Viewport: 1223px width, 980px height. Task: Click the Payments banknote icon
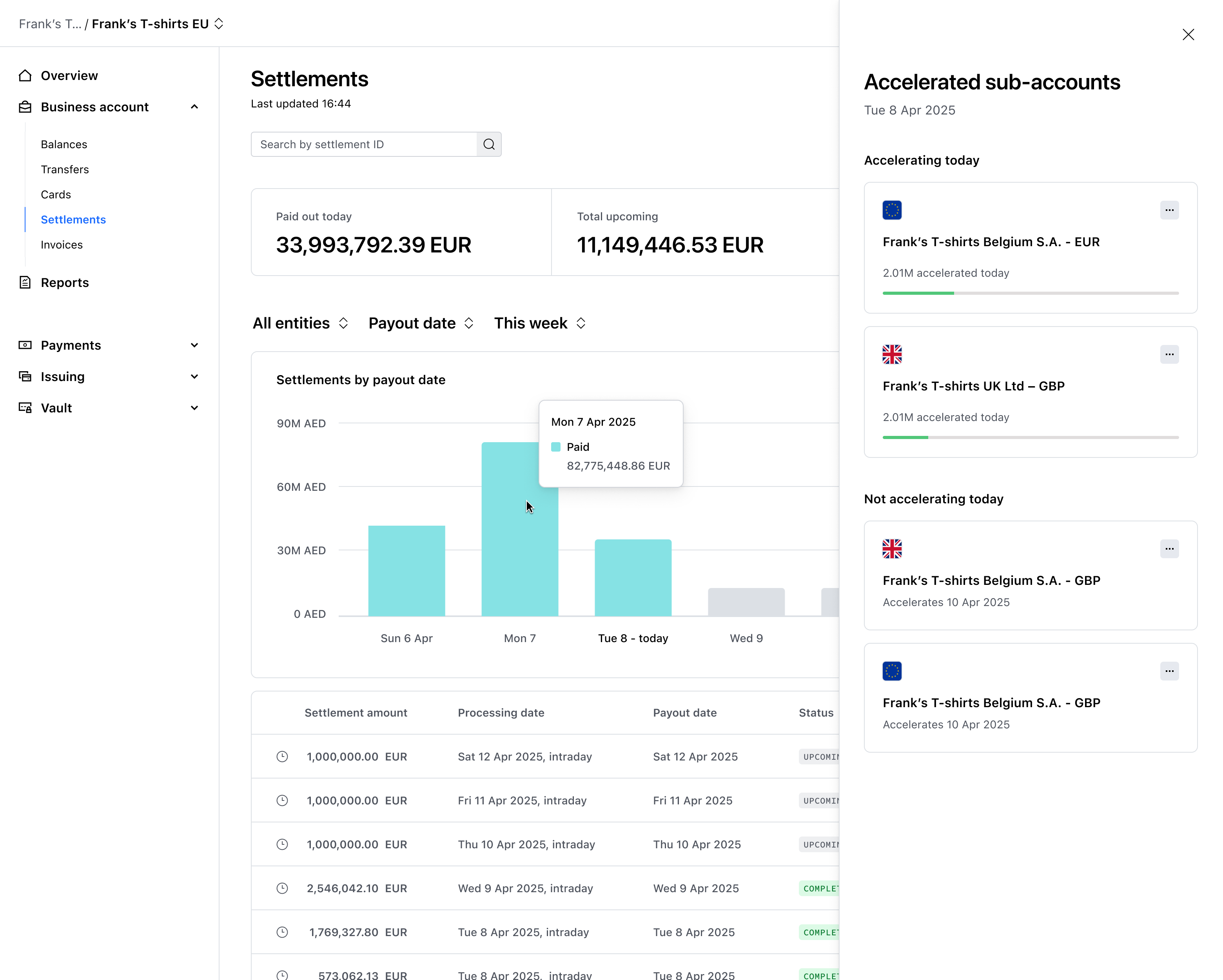(25, 345)
